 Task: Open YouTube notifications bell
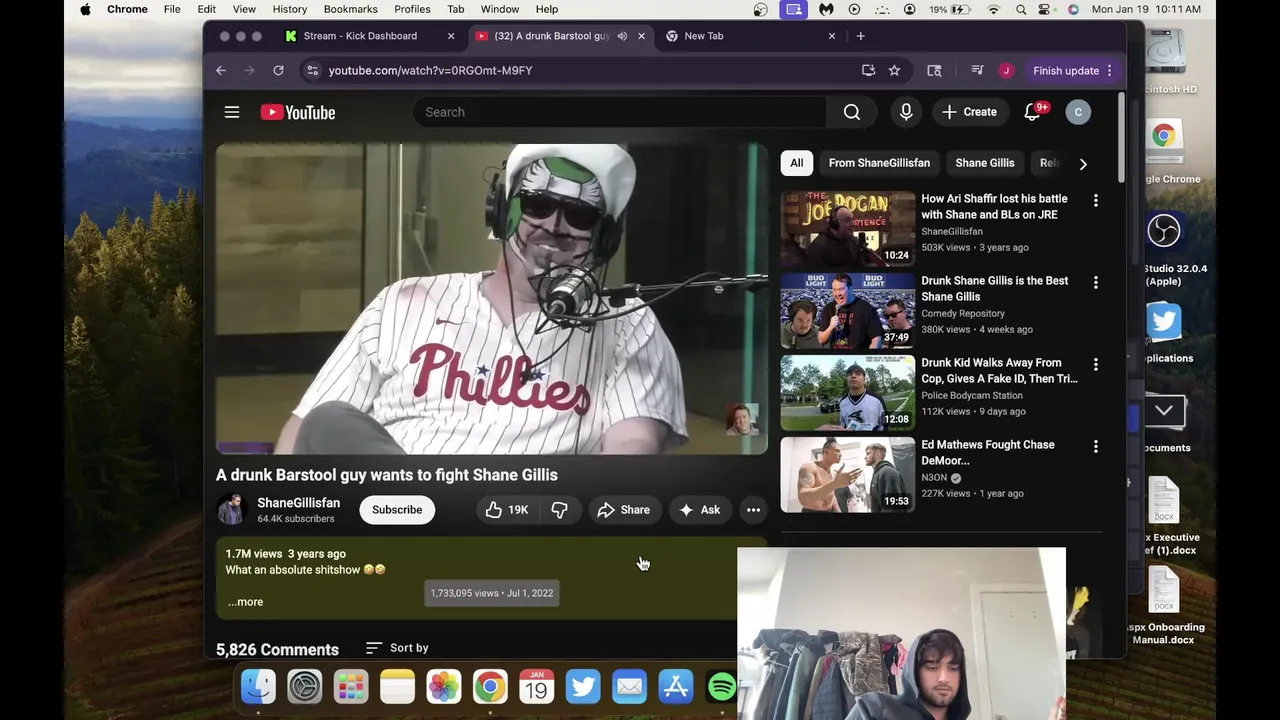point(1032,112)
